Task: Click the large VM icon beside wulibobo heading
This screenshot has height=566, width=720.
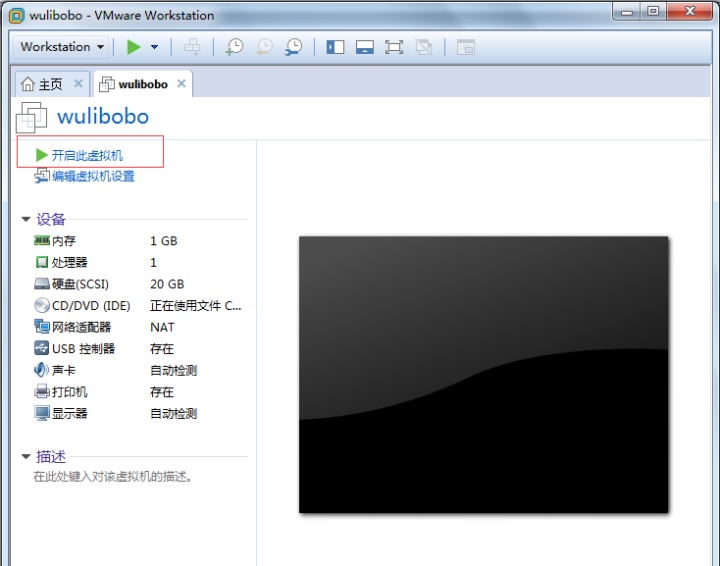Action: tap(31, 118)
